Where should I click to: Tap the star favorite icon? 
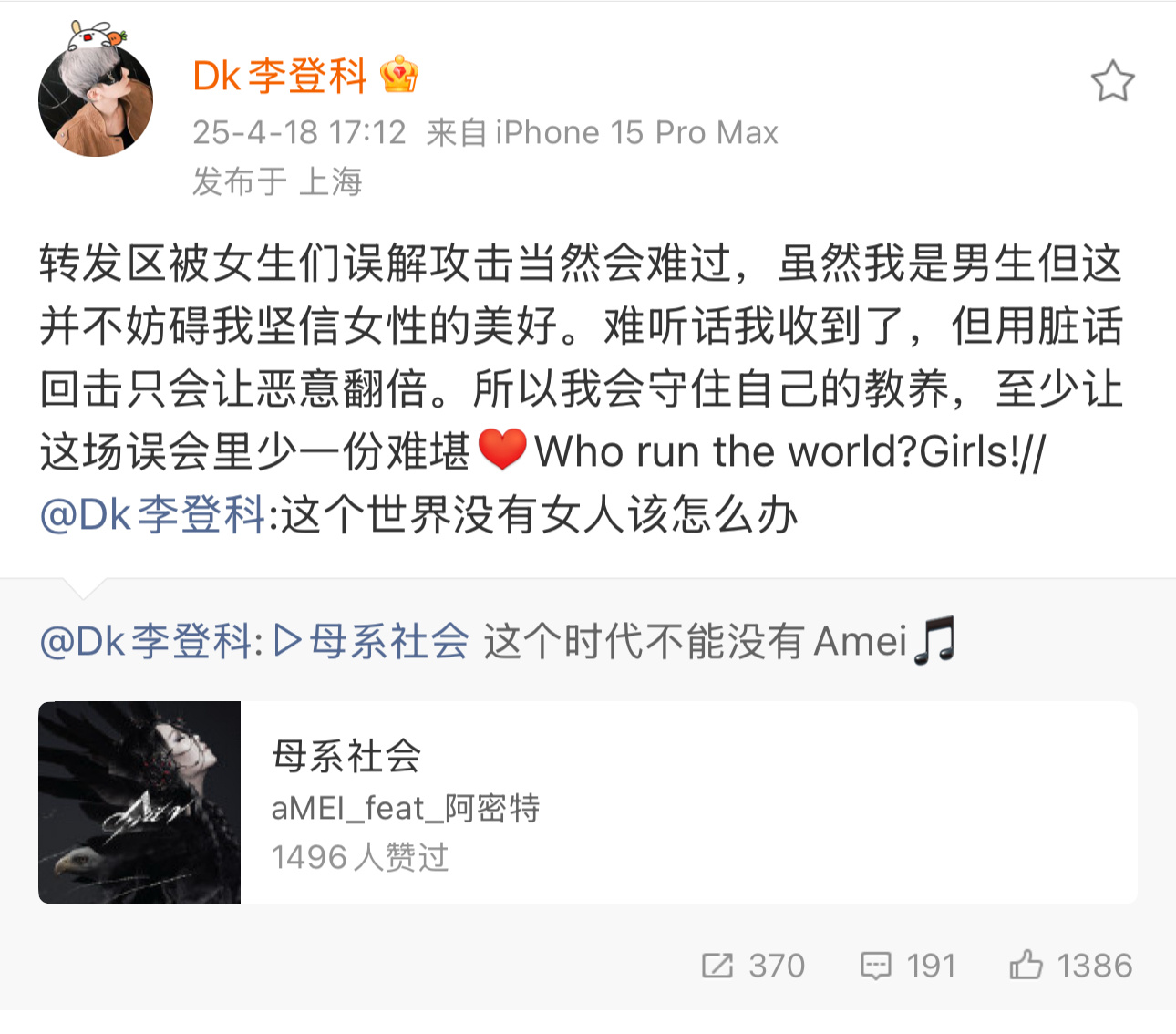pos(1112,81)
